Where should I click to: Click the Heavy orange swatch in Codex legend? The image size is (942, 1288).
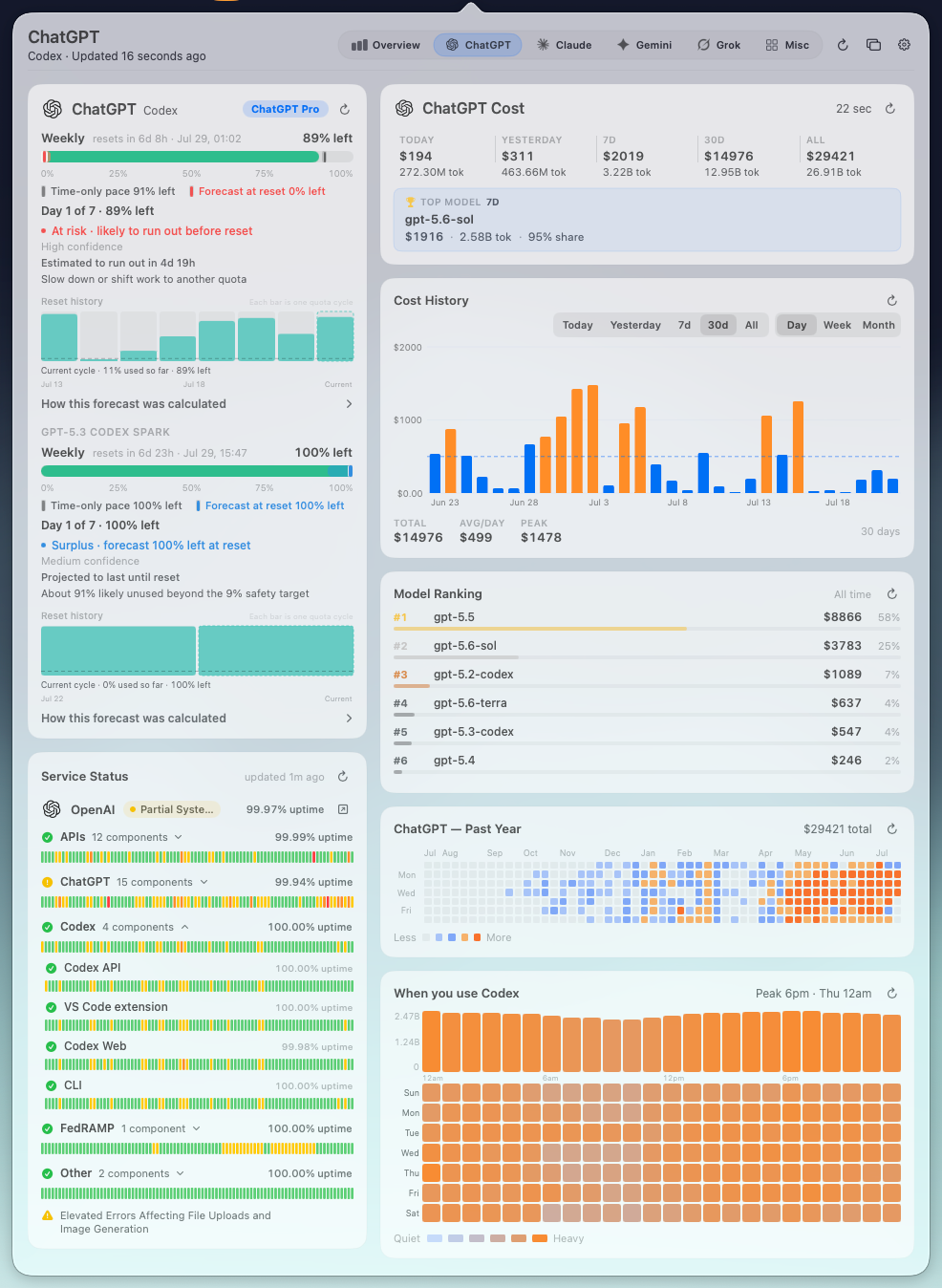[x=539, y=1238]
